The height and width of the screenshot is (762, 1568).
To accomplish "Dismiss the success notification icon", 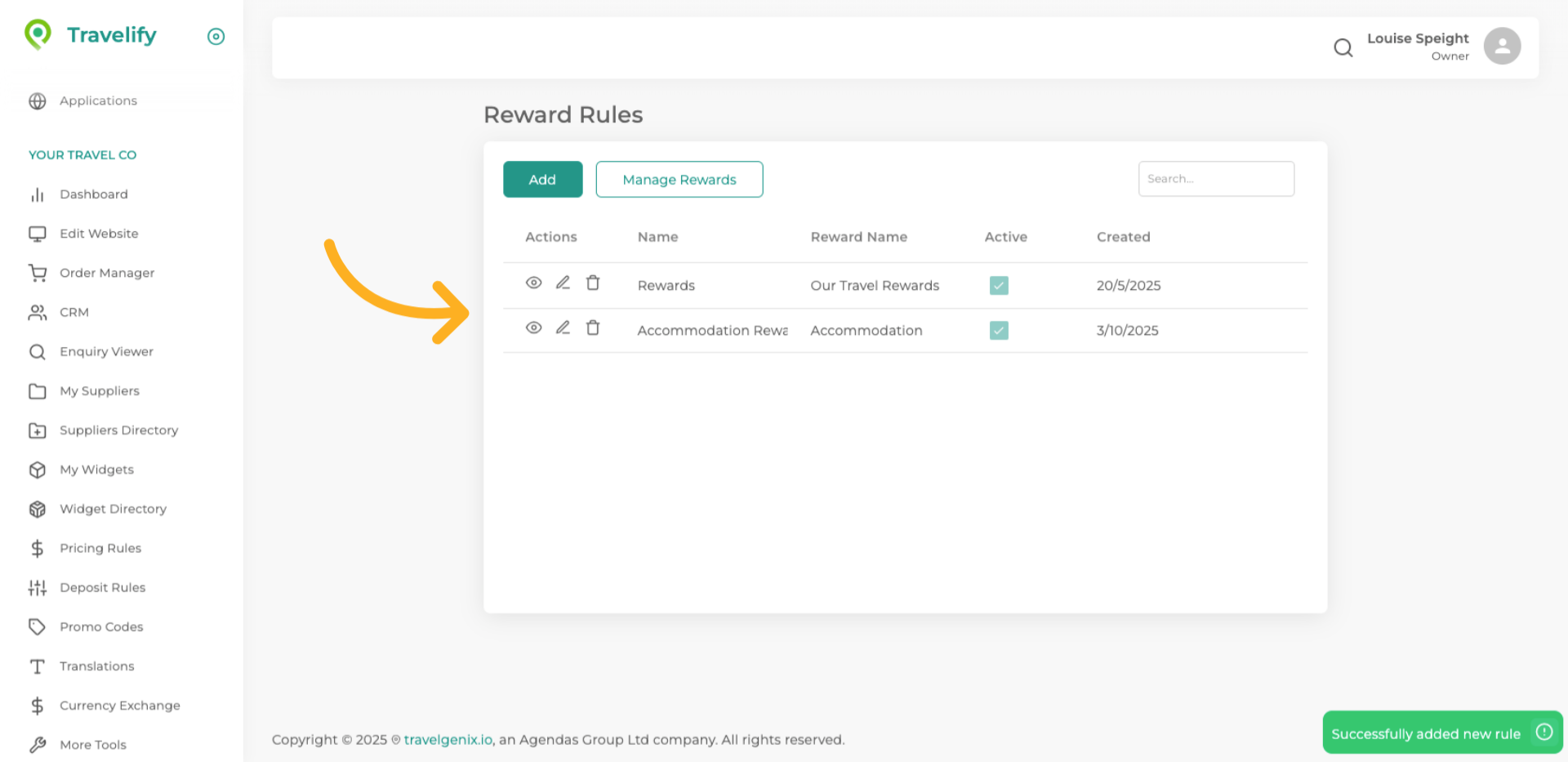I will (x=1543, y=732).
